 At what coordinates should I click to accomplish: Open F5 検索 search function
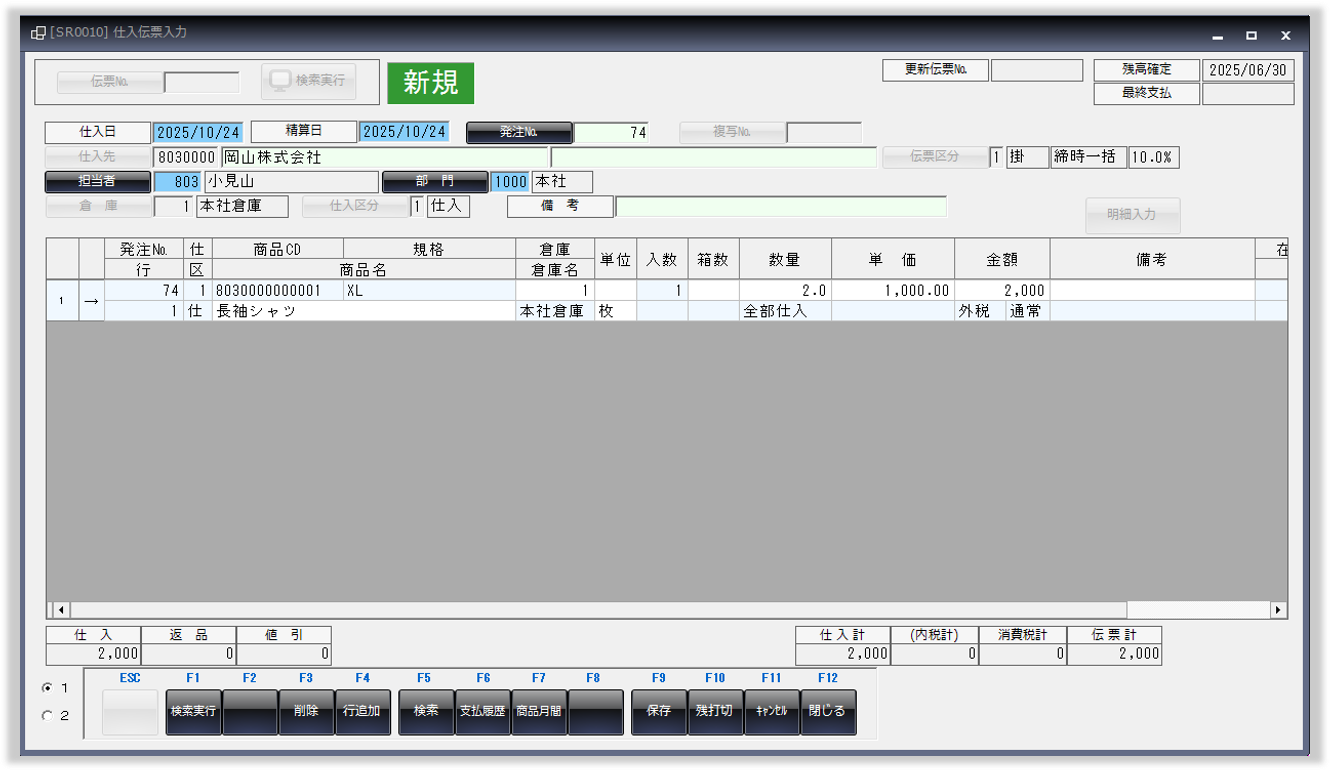(x=426, y=712)
